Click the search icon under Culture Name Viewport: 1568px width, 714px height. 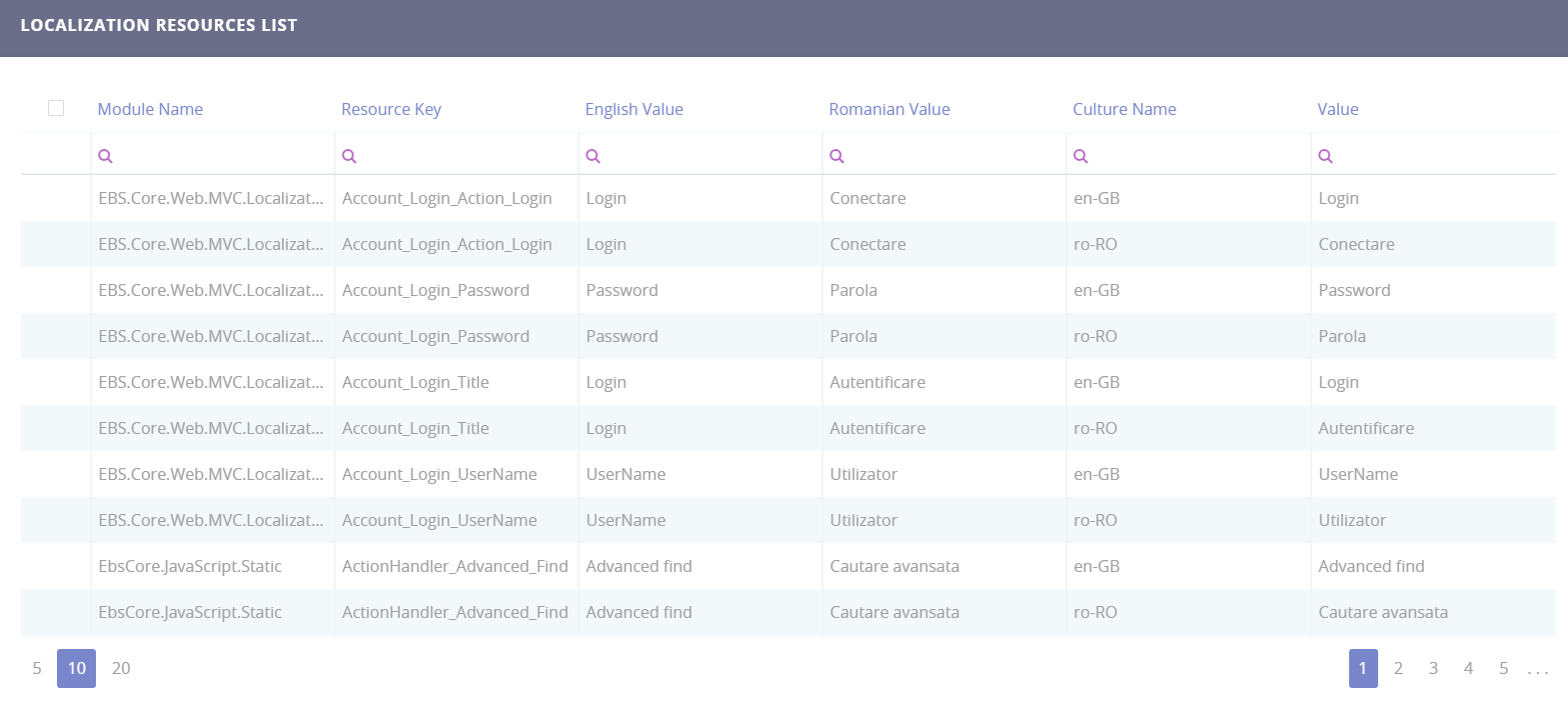tap(1080, 156)
